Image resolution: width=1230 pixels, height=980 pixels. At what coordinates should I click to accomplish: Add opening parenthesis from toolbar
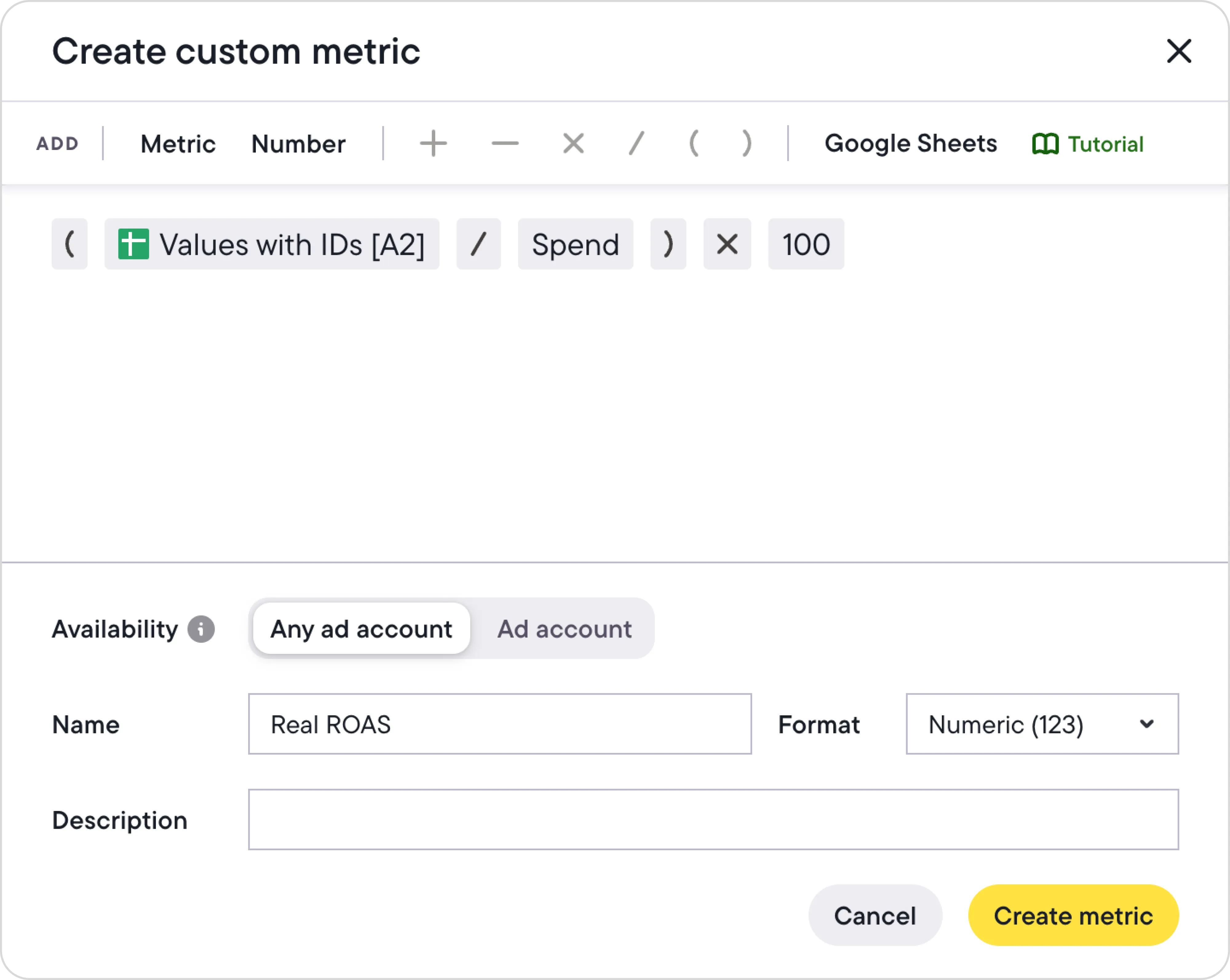[694, 143]
